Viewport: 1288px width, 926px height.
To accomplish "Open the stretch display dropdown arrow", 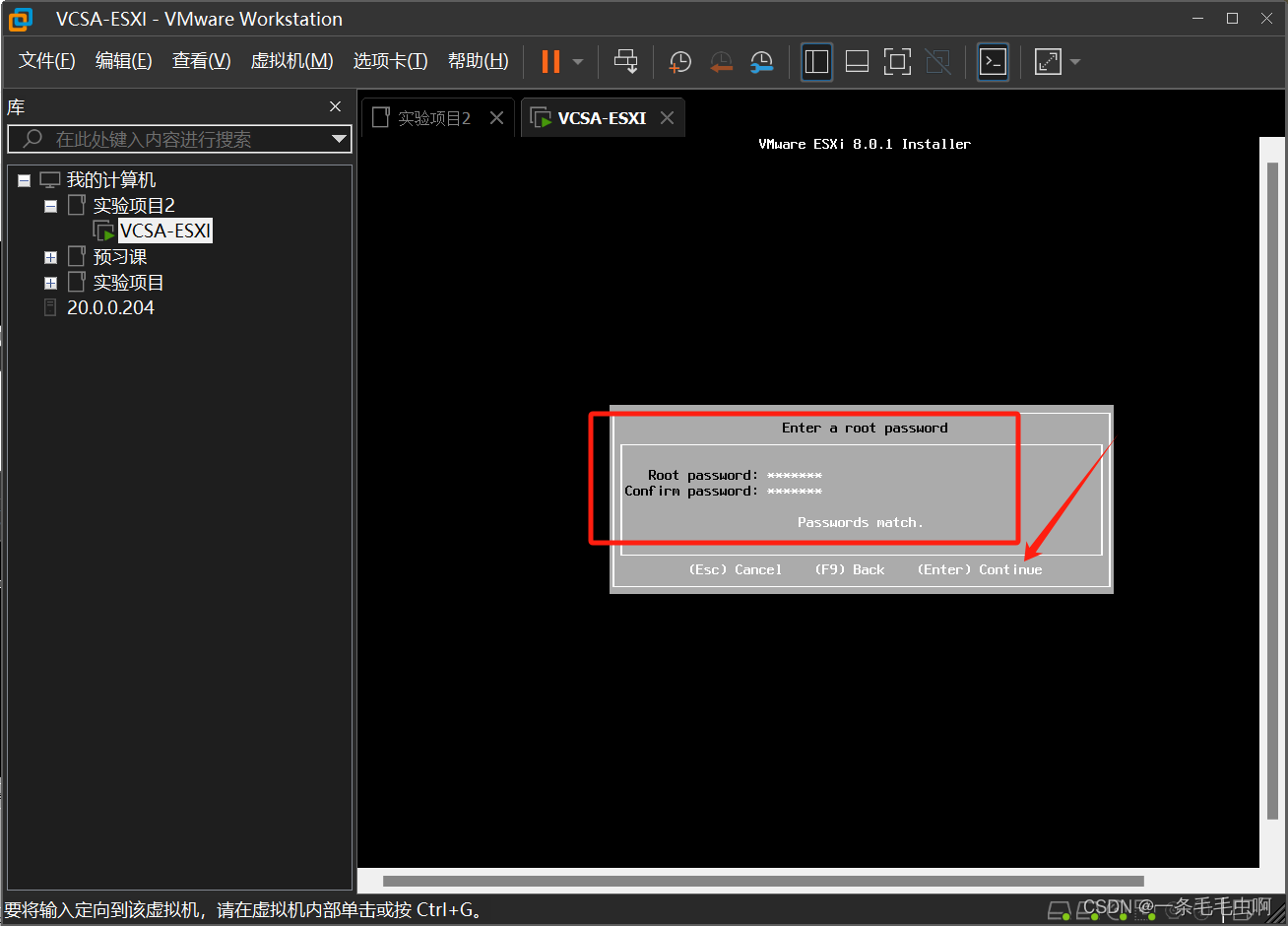I will click(1074, 62).
